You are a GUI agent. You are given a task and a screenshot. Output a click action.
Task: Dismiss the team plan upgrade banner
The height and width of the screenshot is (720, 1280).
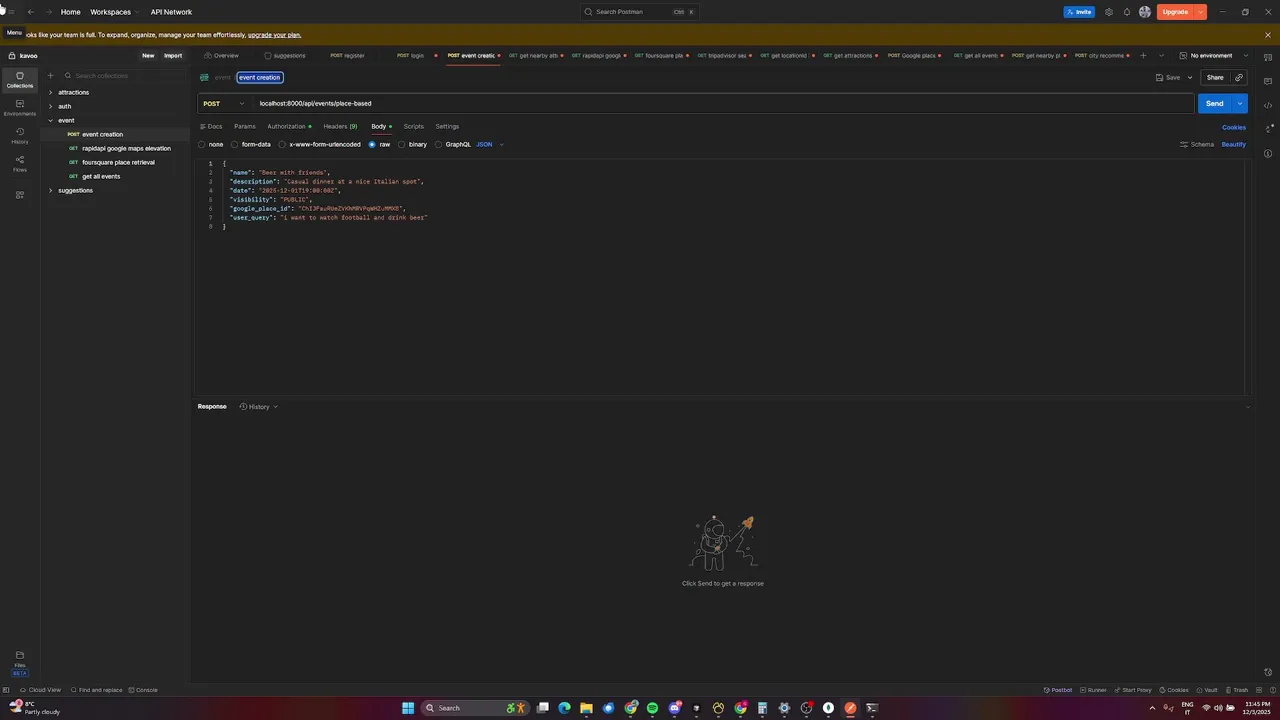(x=1268, y=35)
